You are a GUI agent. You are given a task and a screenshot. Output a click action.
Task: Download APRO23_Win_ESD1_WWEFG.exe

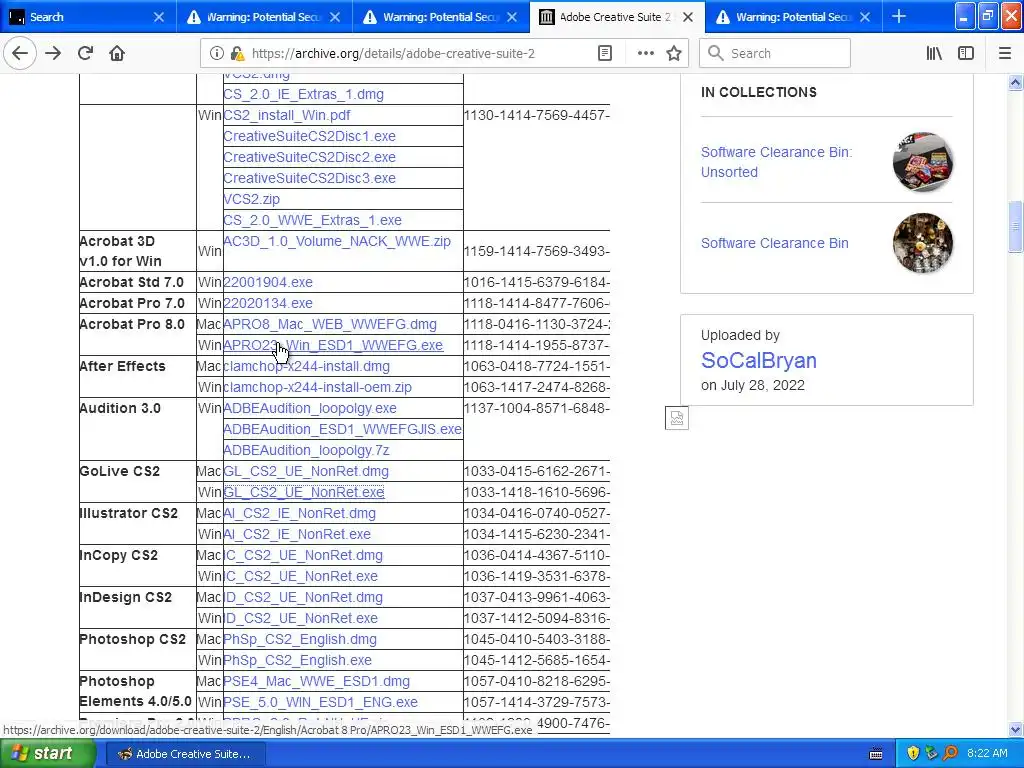coord(333,345)
